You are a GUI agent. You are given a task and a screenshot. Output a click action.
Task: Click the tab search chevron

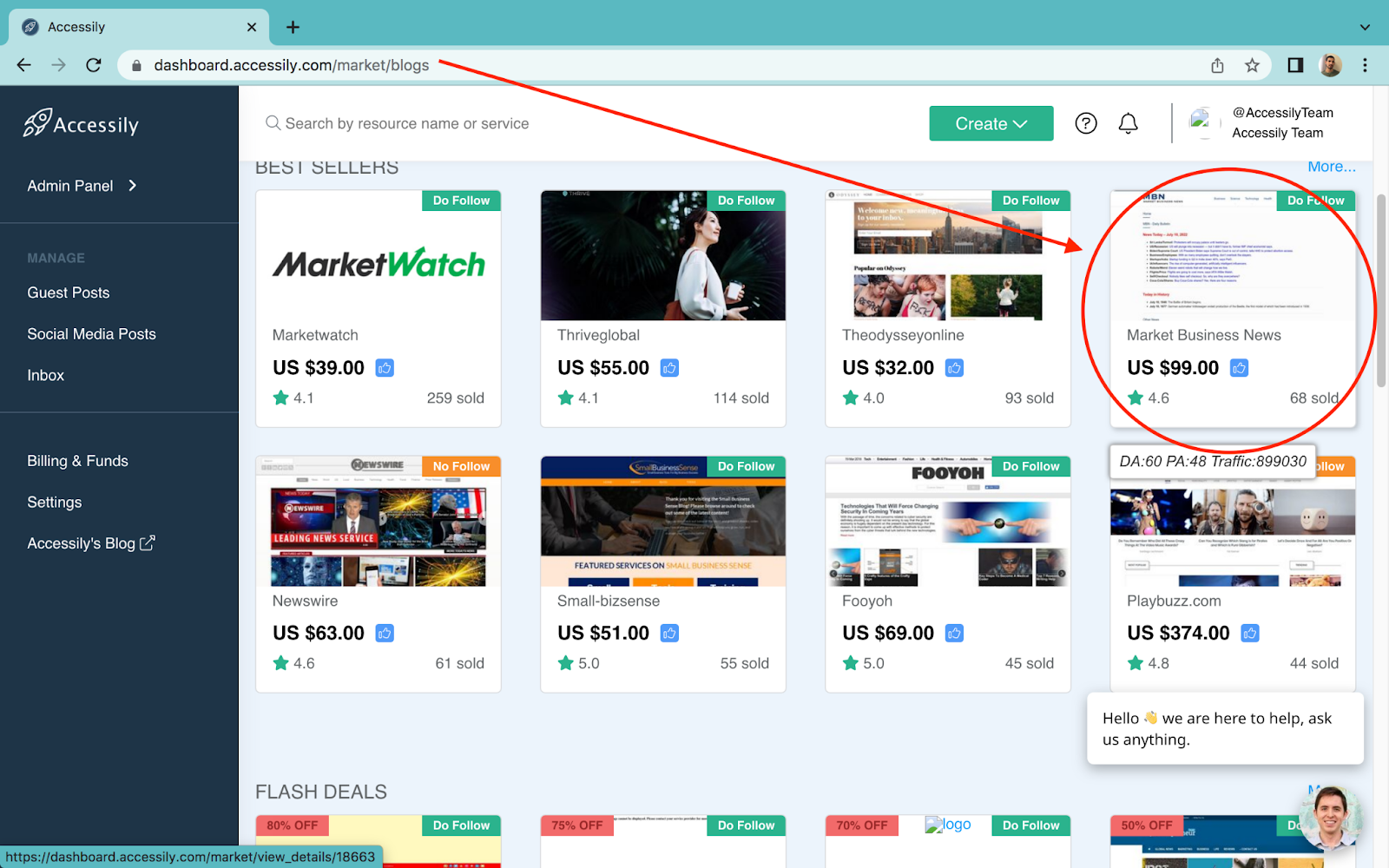1365,27
